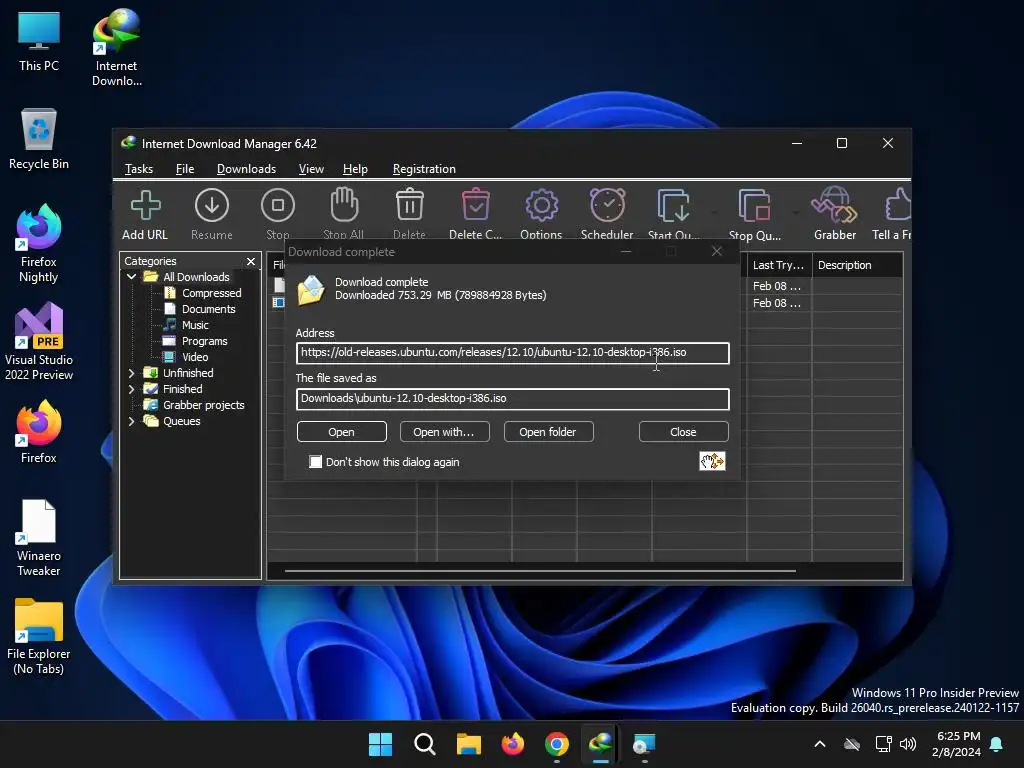Click the Stop Queue icon

(x=754, y=206)
